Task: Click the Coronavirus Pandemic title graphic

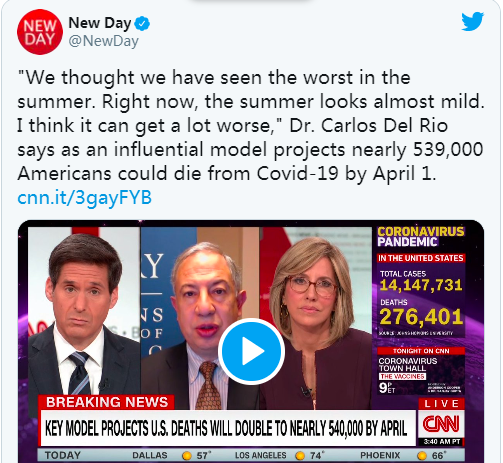Action: click(x=420, y=236)
